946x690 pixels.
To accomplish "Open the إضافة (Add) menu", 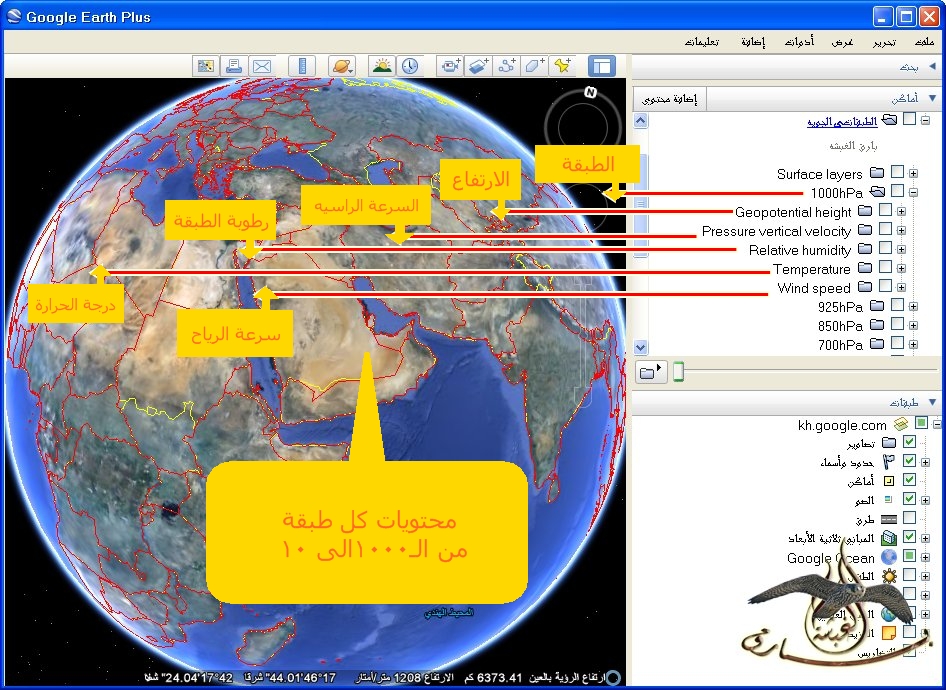I will click(753, 42).
